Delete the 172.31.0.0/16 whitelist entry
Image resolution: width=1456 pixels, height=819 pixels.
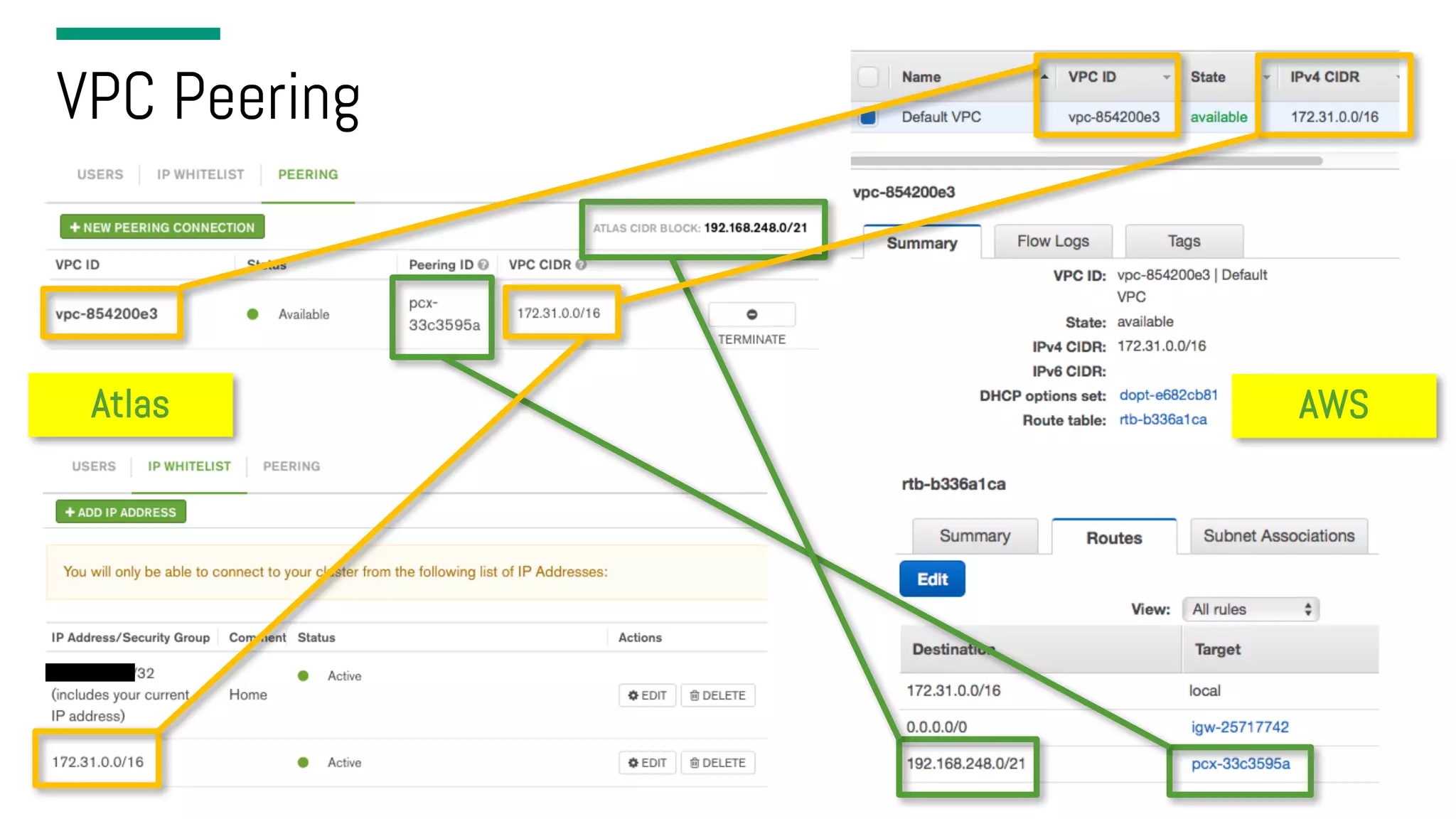click(x=717, y=763)
